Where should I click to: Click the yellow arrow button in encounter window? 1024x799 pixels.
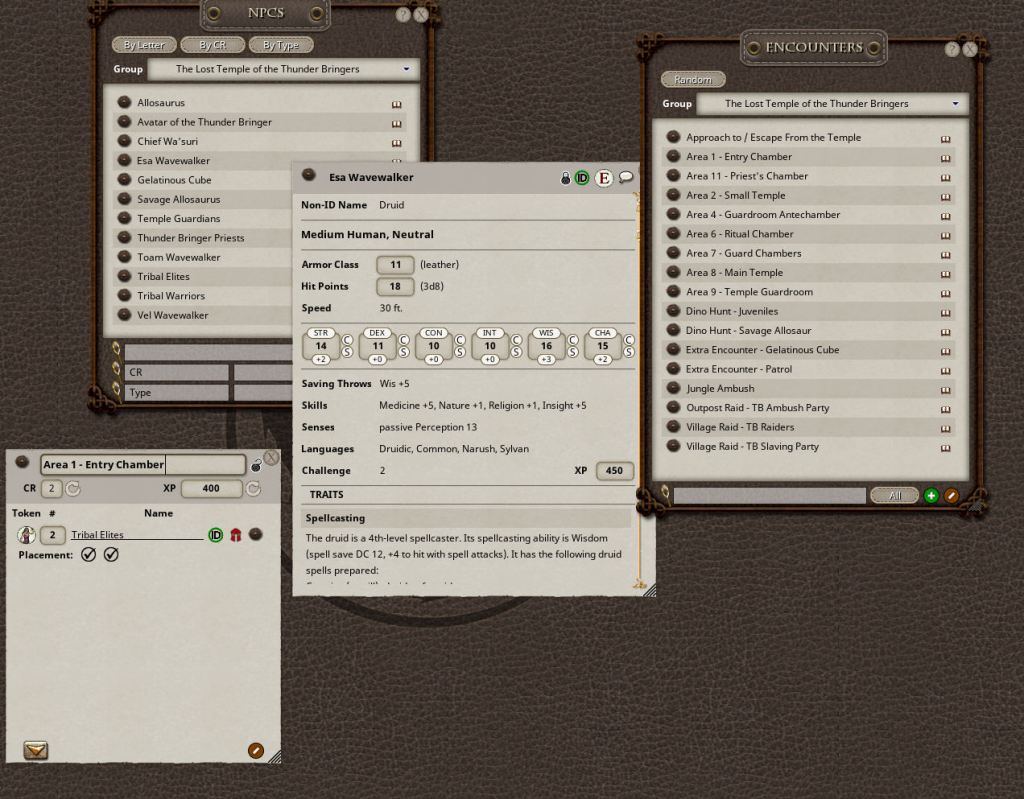tap(35, 750)
